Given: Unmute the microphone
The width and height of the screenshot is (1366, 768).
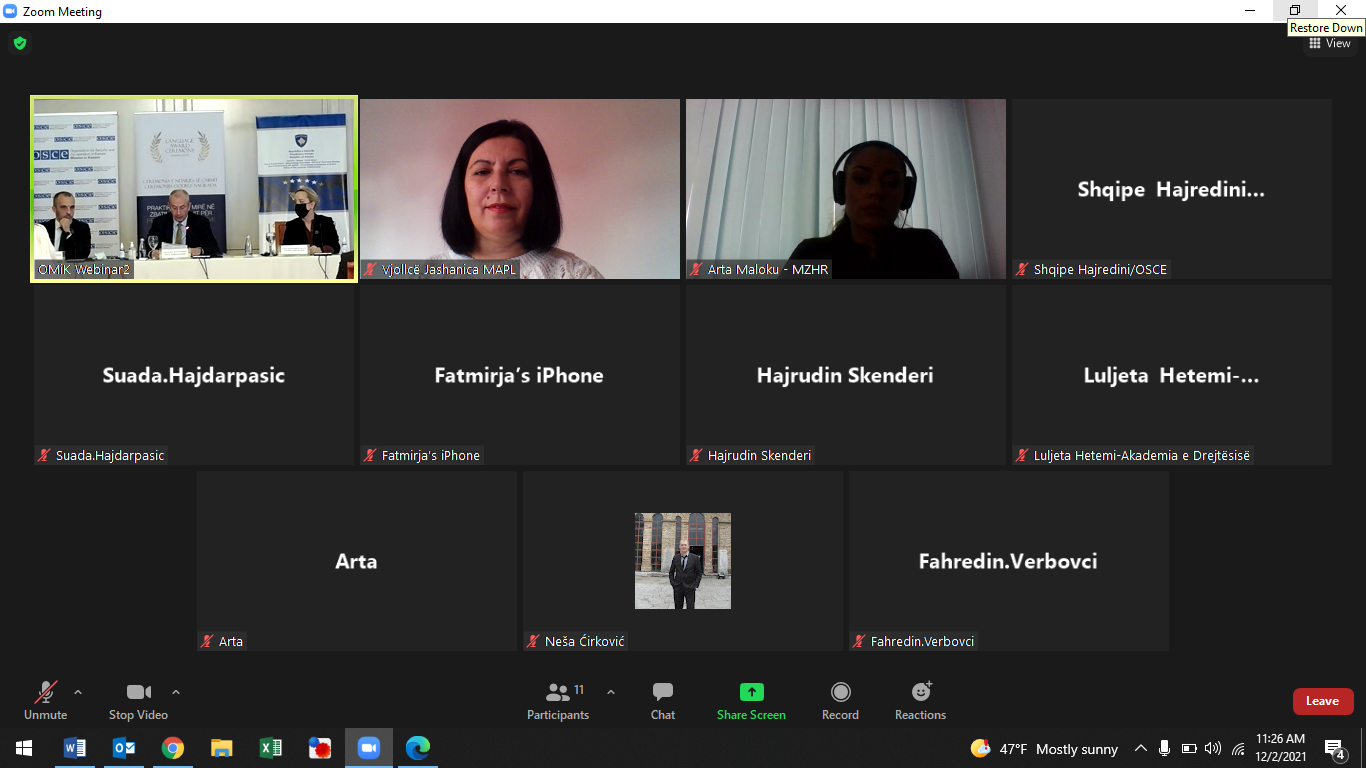Looking at the screenshot, I should (45, 700).
